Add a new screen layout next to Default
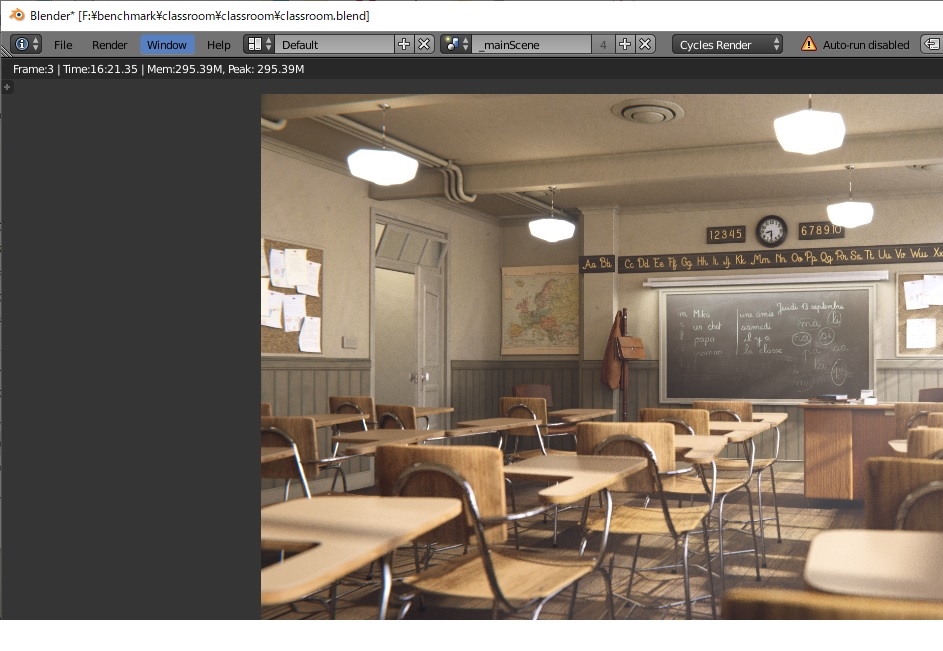The width and height of the screenshot is (943, 651). pyautogui.click(x=404, y=45)
